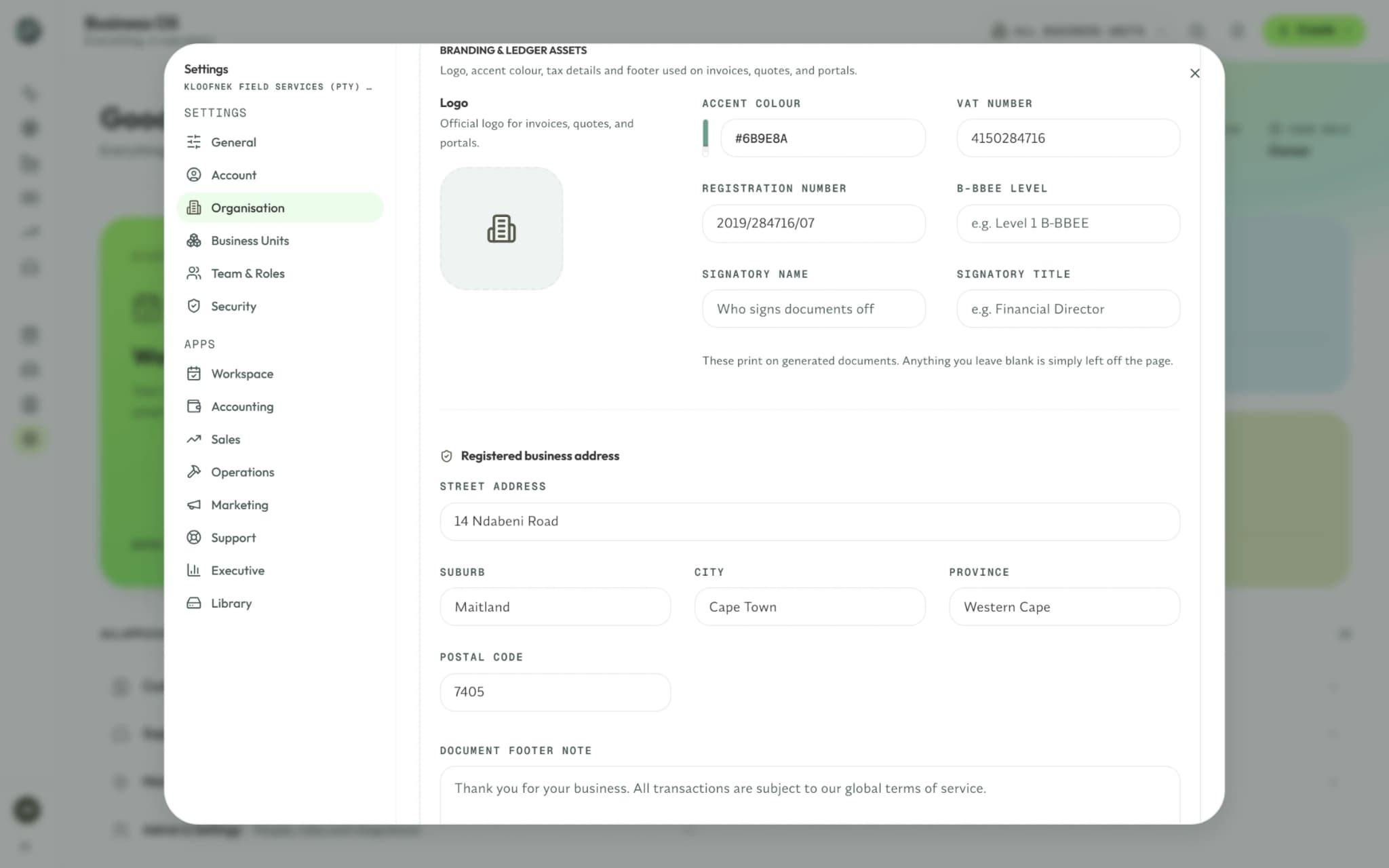The height and width of the screenshot is (868, 1389).
Task: Click the General sliders icon
Action: click(x=194, y=142)
